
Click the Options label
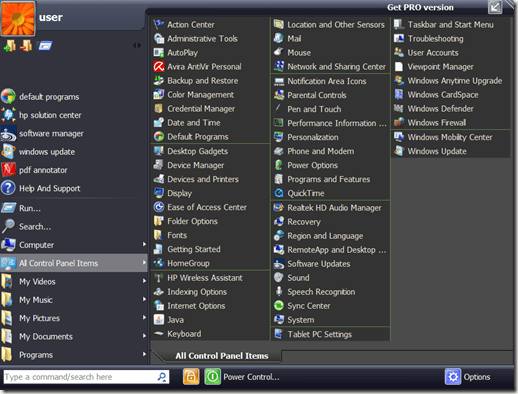coord(477,377)
